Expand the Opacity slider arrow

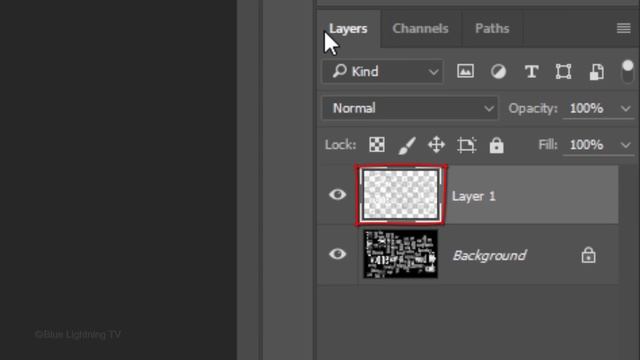(x=625, y=109)
